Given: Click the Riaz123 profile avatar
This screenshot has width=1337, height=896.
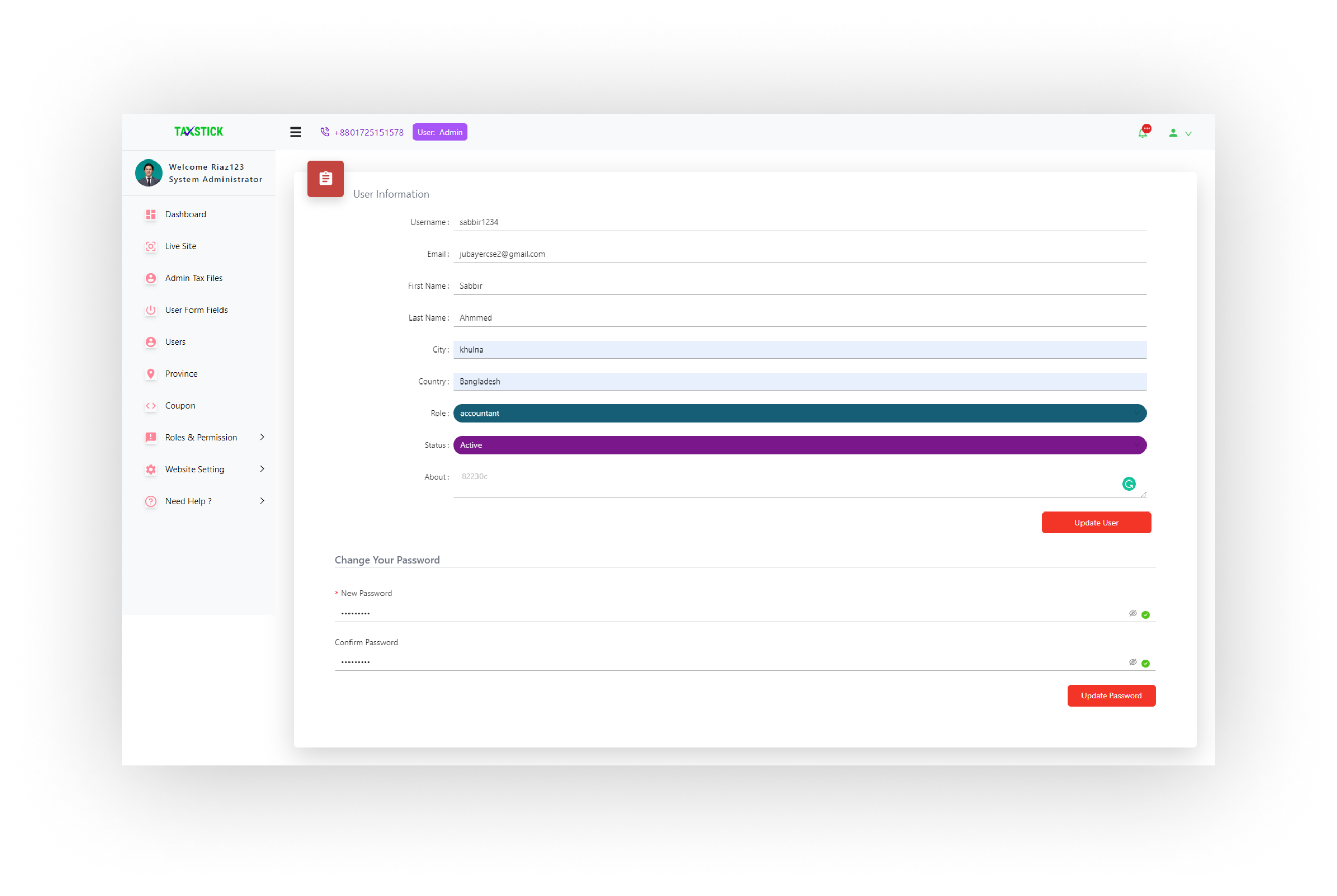Looking at the screenshot, I should click(148, 173).
